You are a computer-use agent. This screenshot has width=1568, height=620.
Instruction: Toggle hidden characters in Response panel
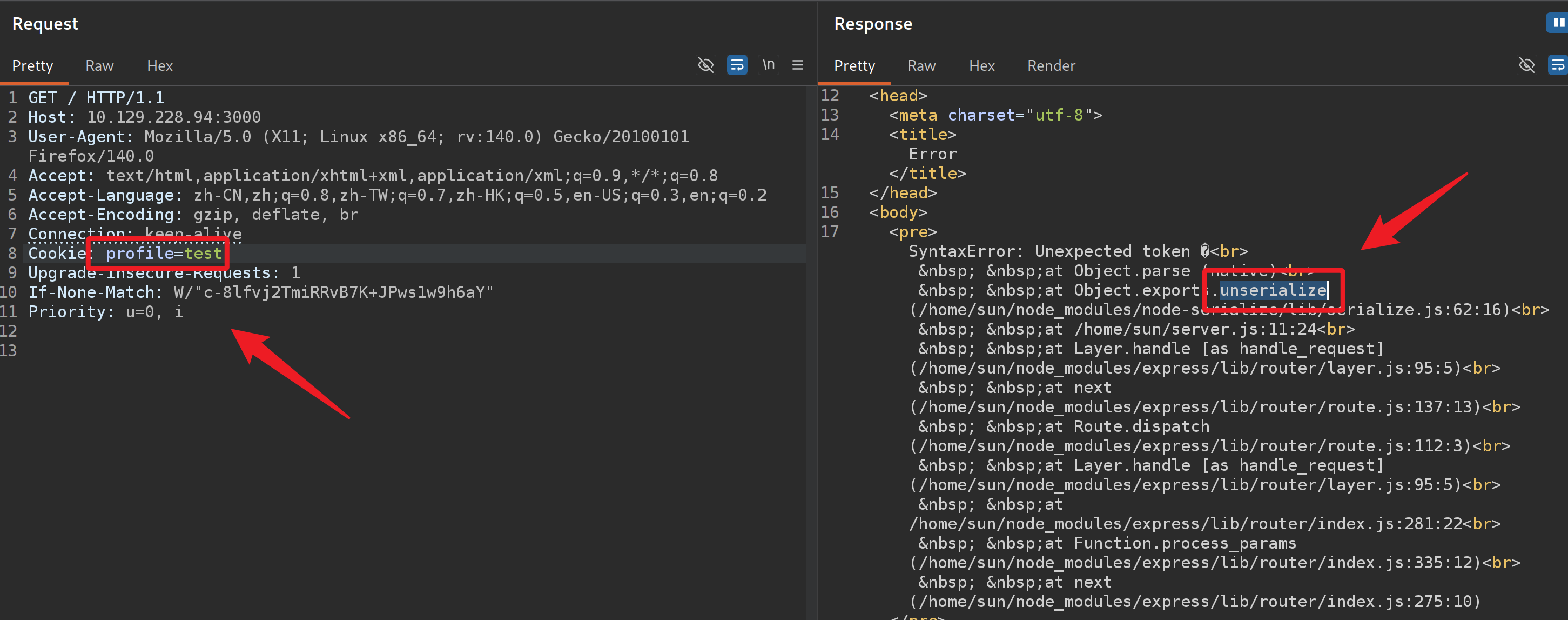click(x=1526, y=64)
